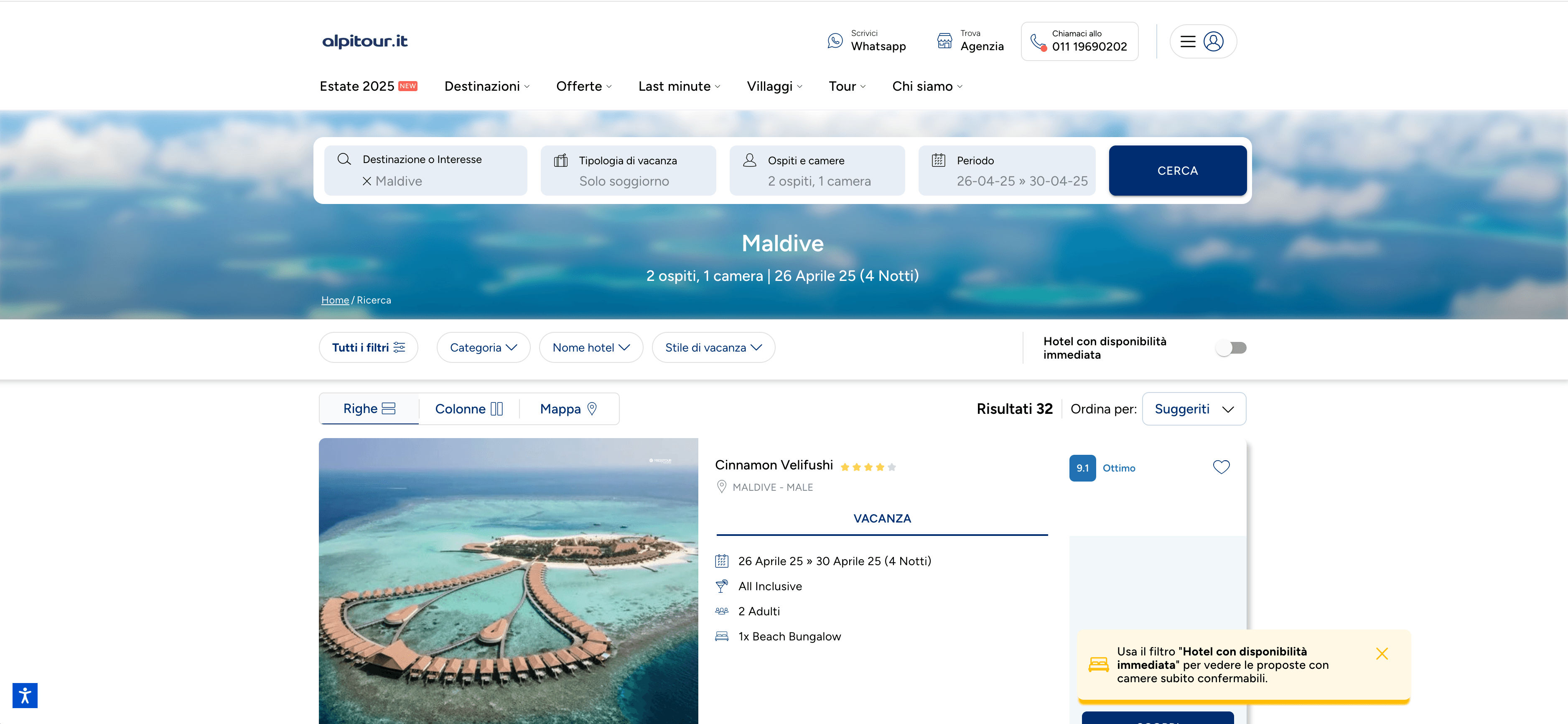Expand the Stile di vacanza dropdown
The height and width of the screenshot is (724, 1568).
point(713,348)
